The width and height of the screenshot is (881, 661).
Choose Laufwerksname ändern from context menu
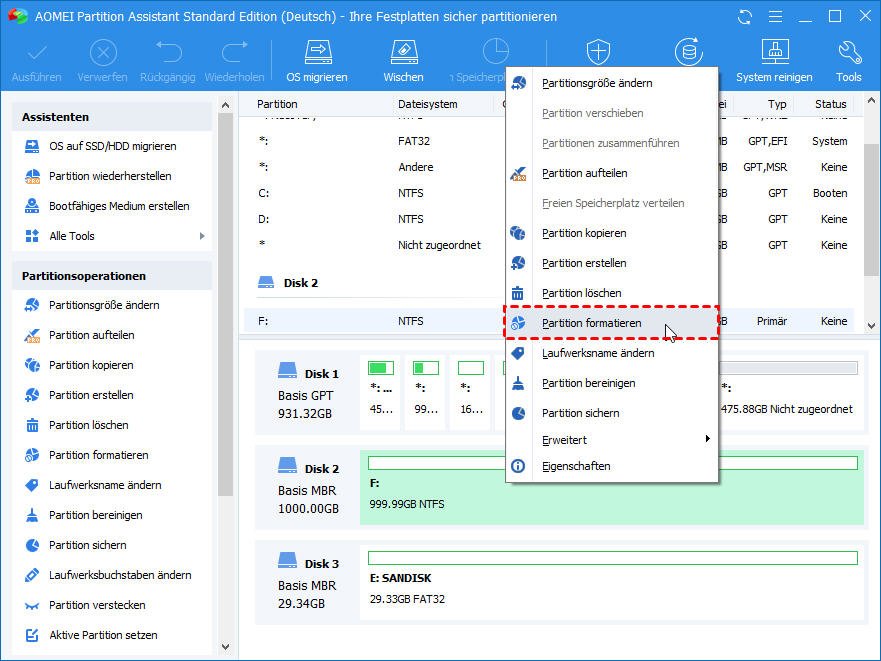pyautogui.click(x=612, y=353)
